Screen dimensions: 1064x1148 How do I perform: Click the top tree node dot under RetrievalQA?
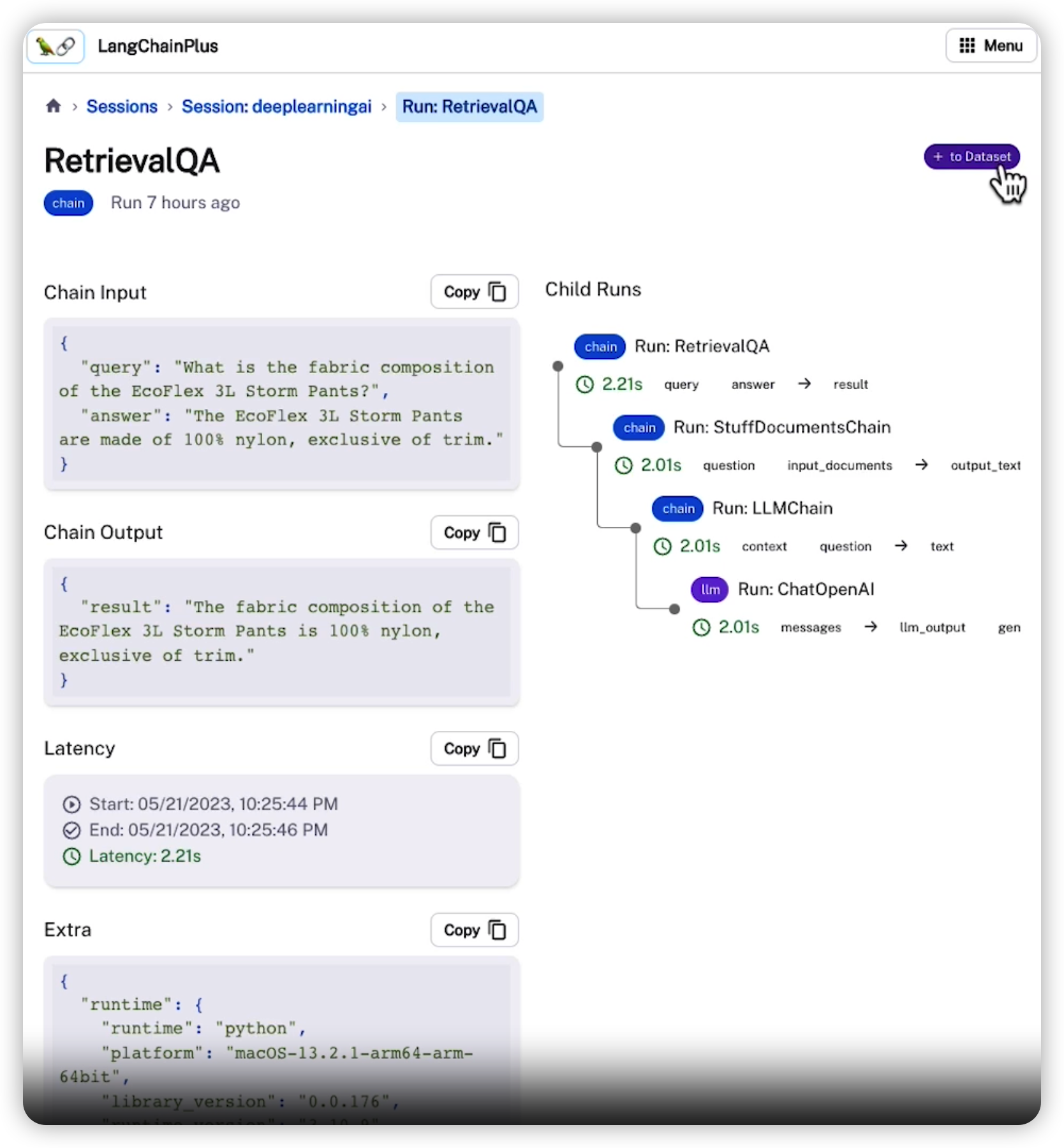tap(558, 366)
